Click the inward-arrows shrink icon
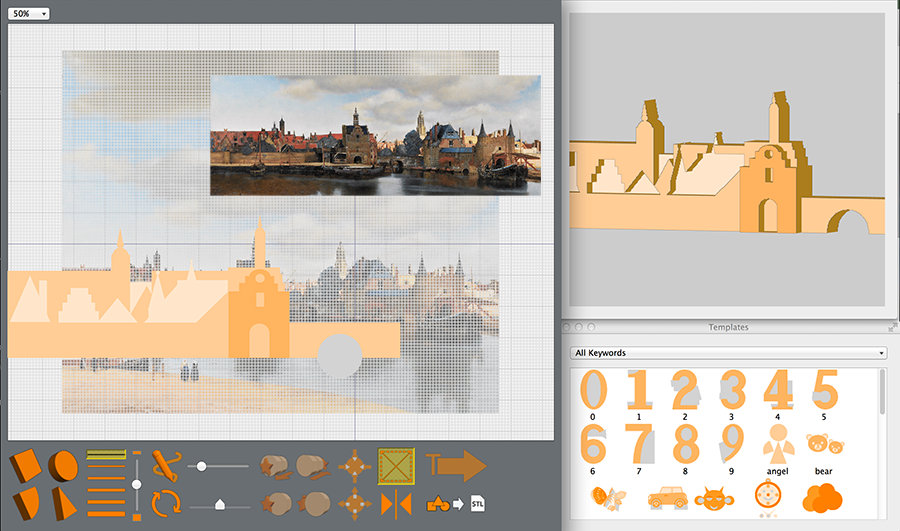The width and height of the screenshot is (900, 531). point(355,466)
